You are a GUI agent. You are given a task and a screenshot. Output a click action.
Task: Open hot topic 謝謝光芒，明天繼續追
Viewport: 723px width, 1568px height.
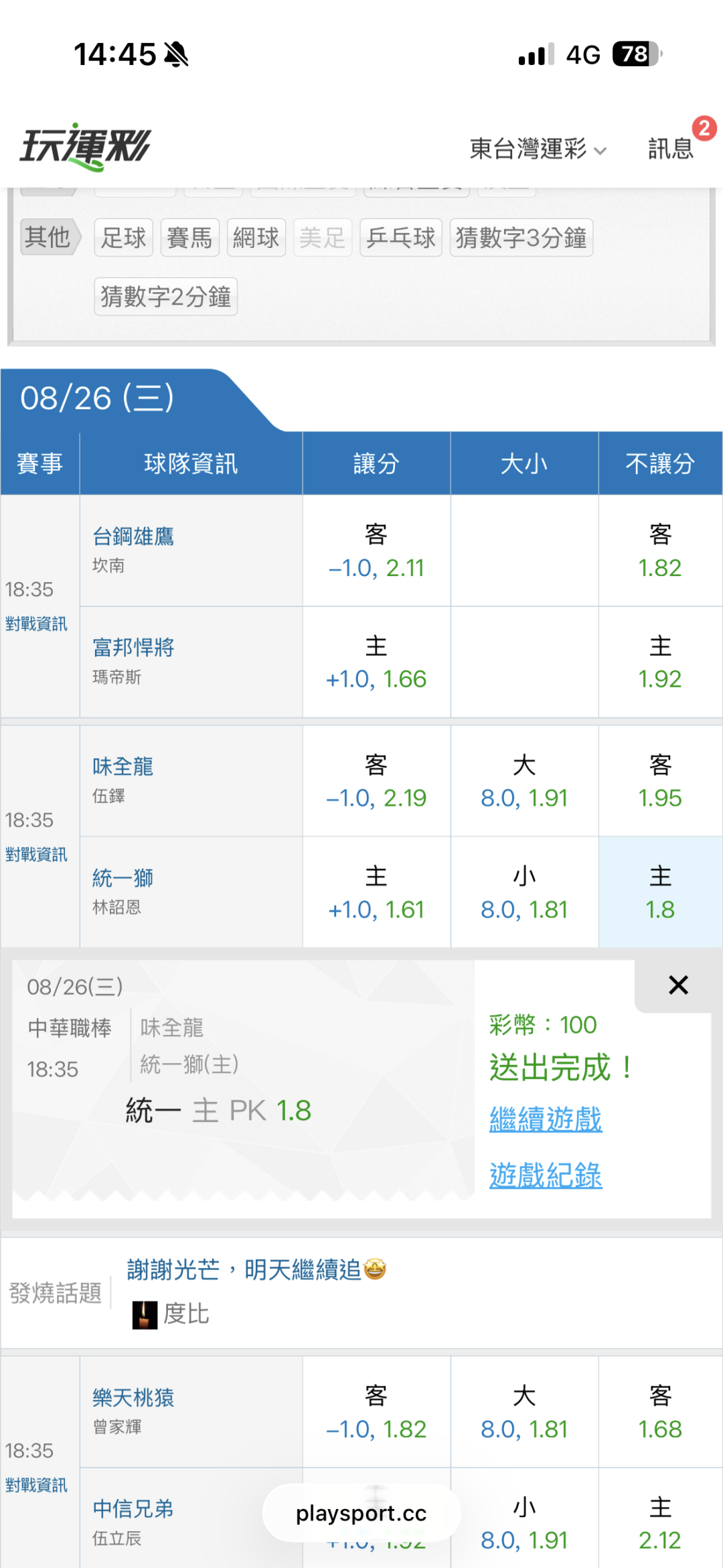coord(244,1269)
